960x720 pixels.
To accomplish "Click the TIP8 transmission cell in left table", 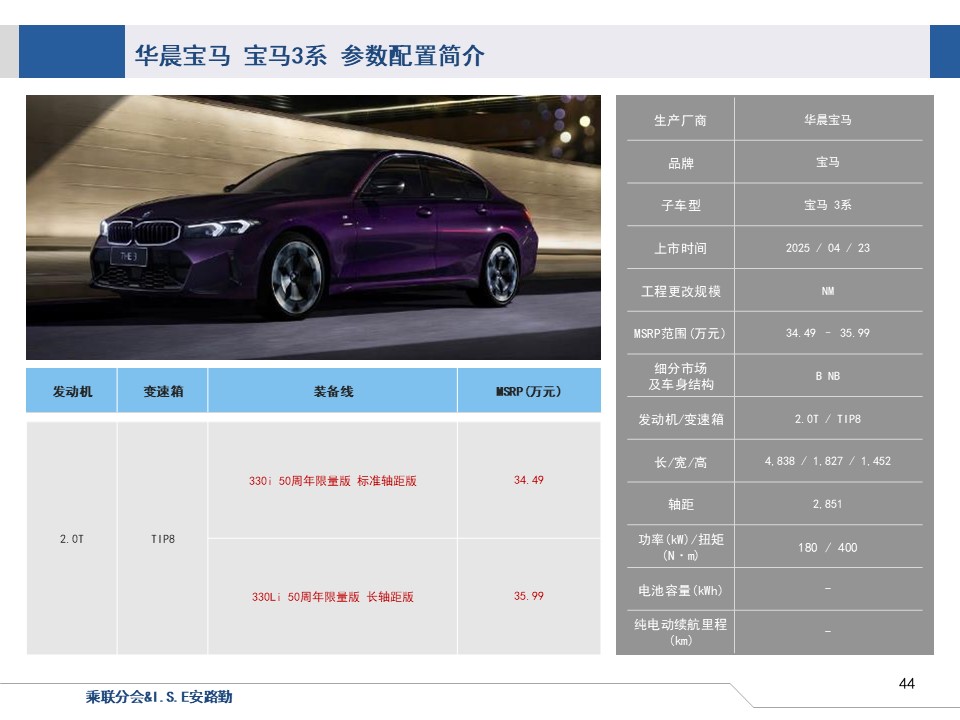I will click(163, 539).
